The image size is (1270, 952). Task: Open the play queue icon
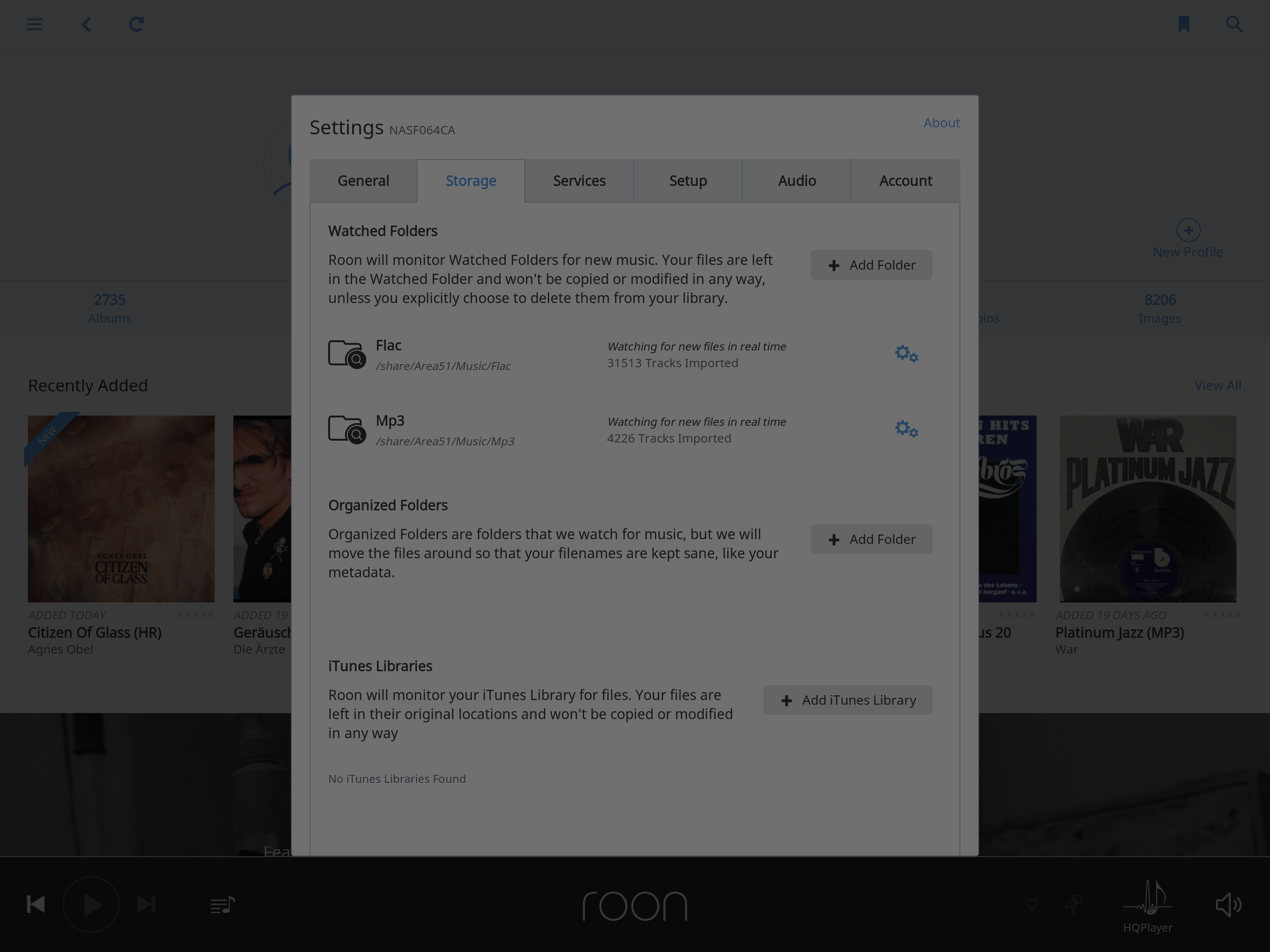click(x=222, y=905)
